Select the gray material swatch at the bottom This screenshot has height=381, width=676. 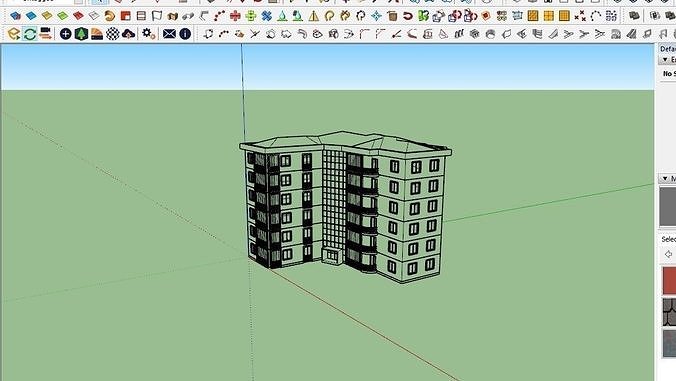coord(669,344)
